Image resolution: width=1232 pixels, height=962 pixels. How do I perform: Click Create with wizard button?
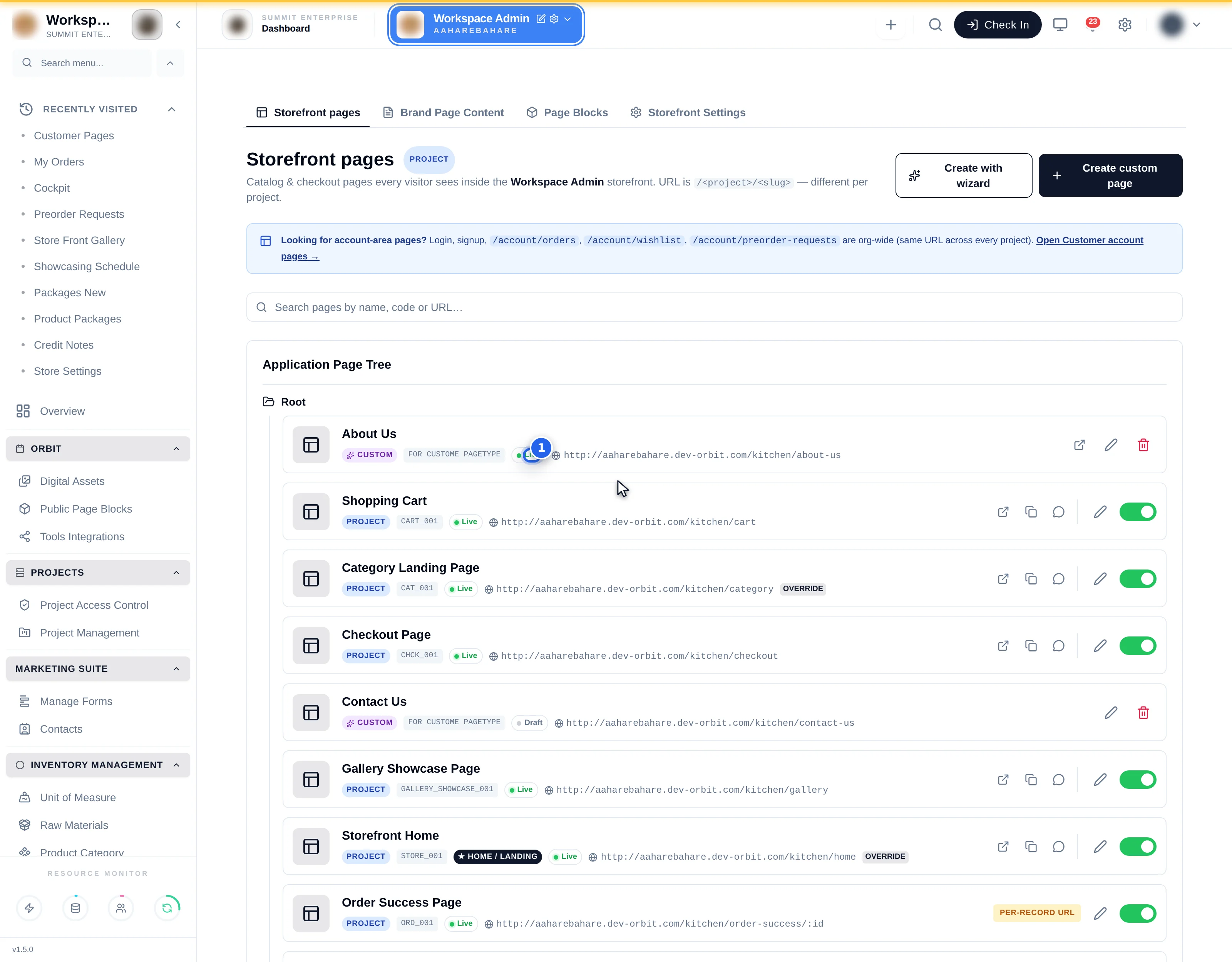point(964,176)
